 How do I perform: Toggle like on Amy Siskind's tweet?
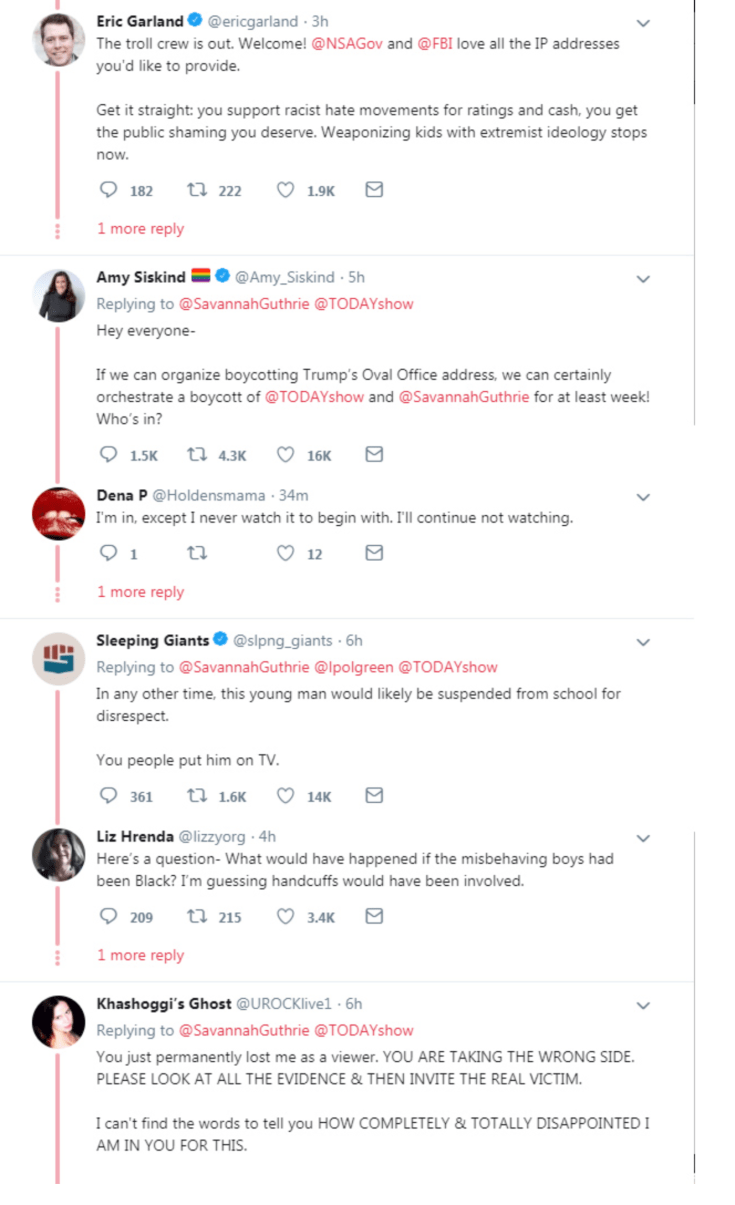[286, 455]
